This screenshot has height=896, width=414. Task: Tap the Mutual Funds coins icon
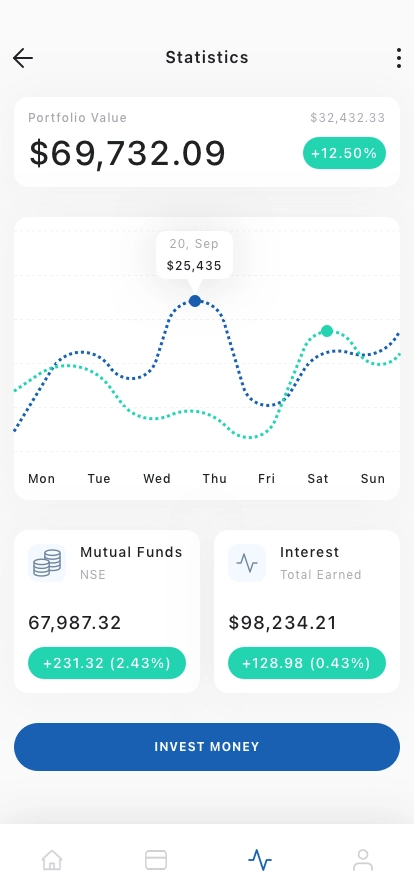tap(47, 563)
